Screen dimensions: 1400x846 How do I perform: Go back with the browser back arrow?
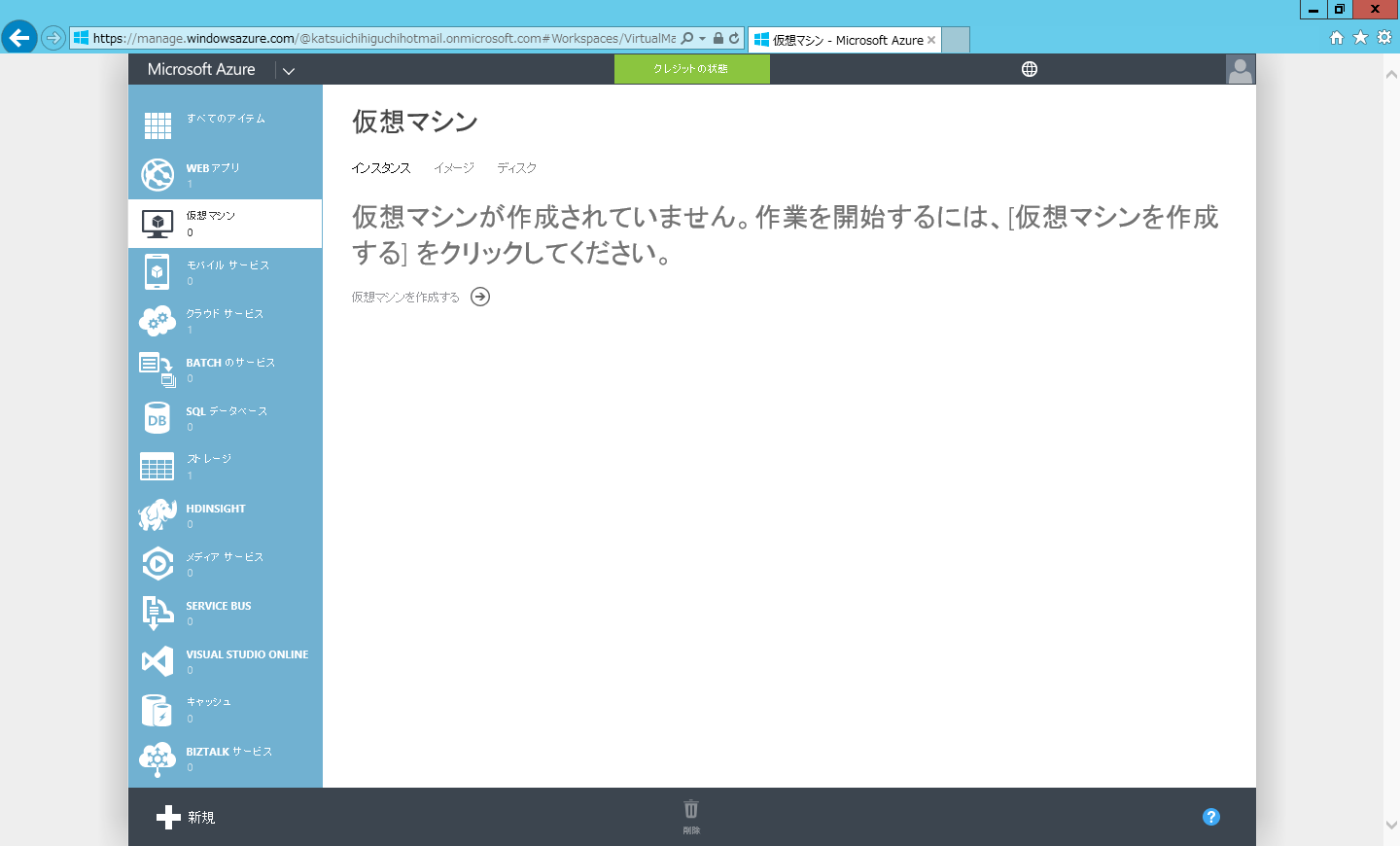[x=18, y=38]
